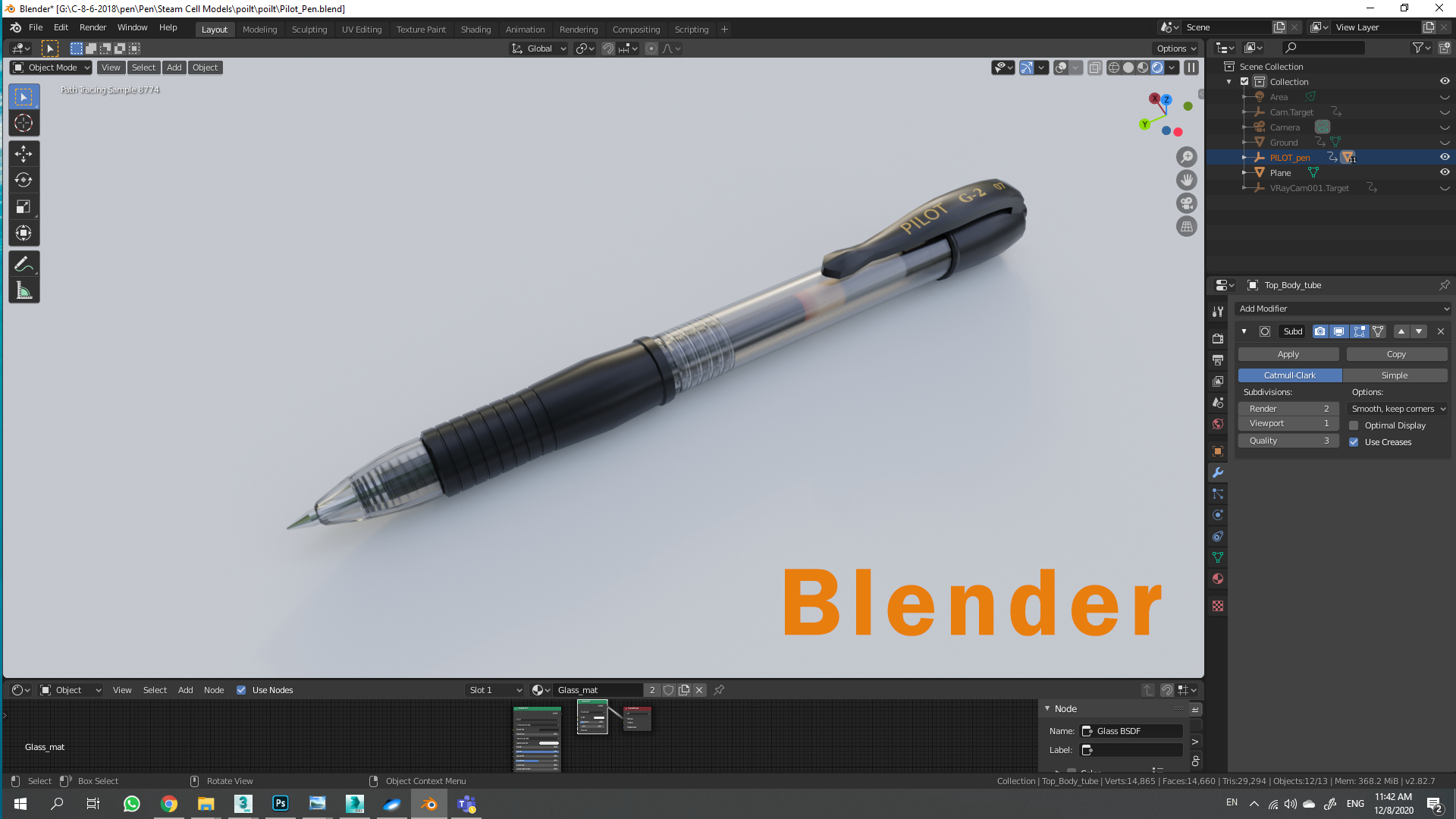1456x819 pixels.
Task: Open the Object Data properties tab
Action: (x=1218, y=557)
